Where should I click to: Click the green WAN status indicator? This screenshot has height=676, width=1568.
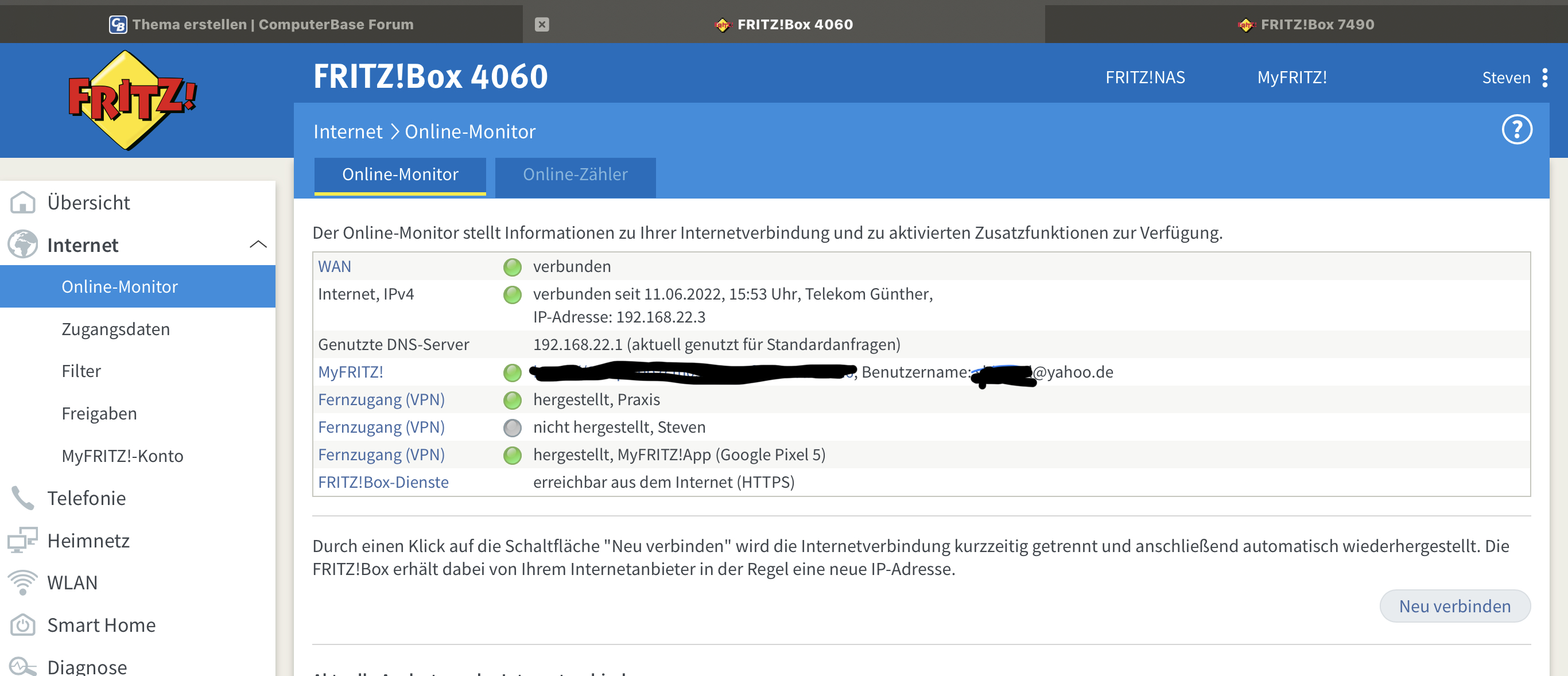[513, 267]
